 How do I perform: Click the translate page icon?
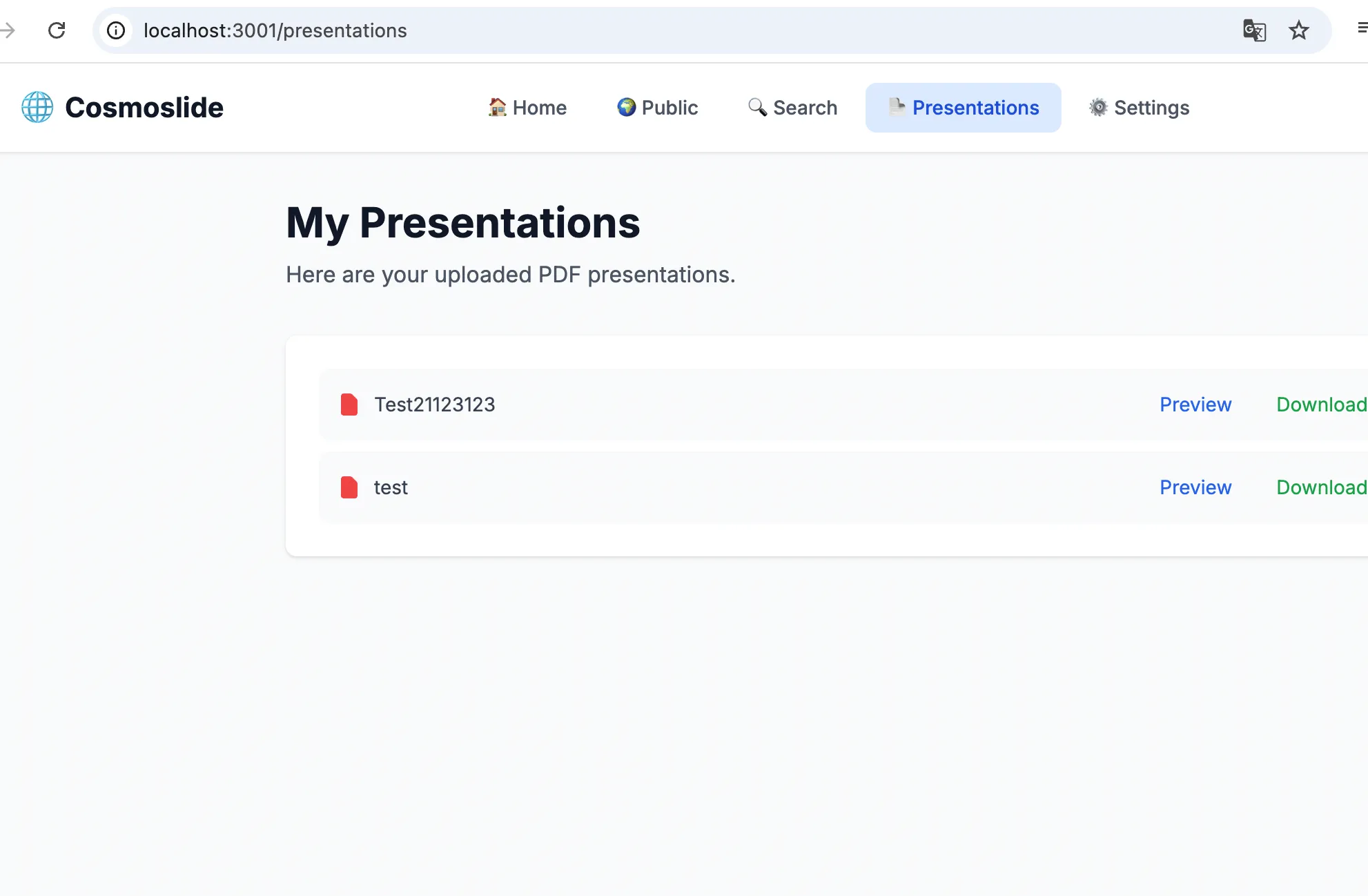coord(1254,30)
